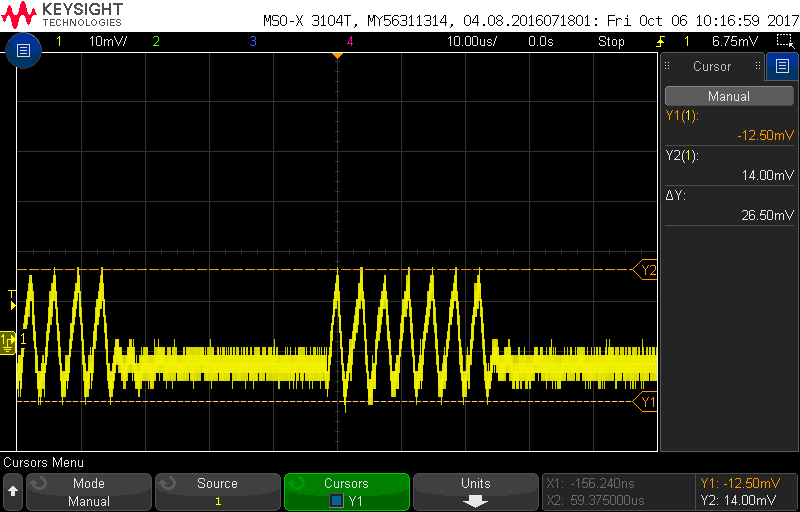Click the X2: 59.375000us readout
The image size is (800, 512).
pos(595,500)
